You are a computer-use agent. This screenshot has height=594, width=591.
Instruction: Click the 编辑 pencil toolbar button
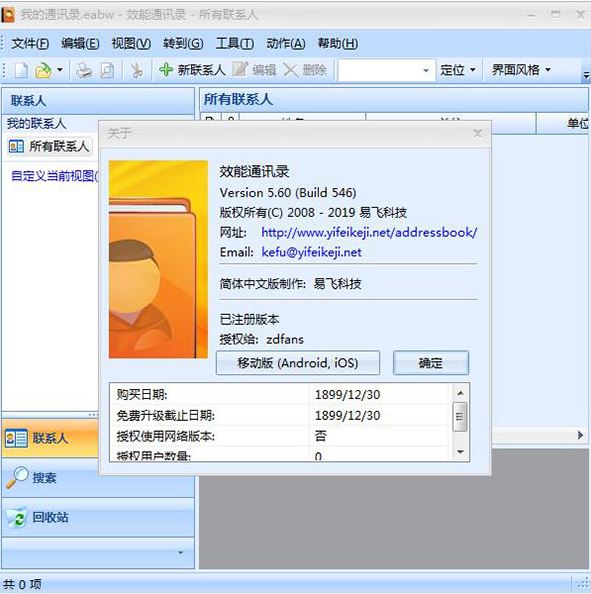[x=254, y=70]
